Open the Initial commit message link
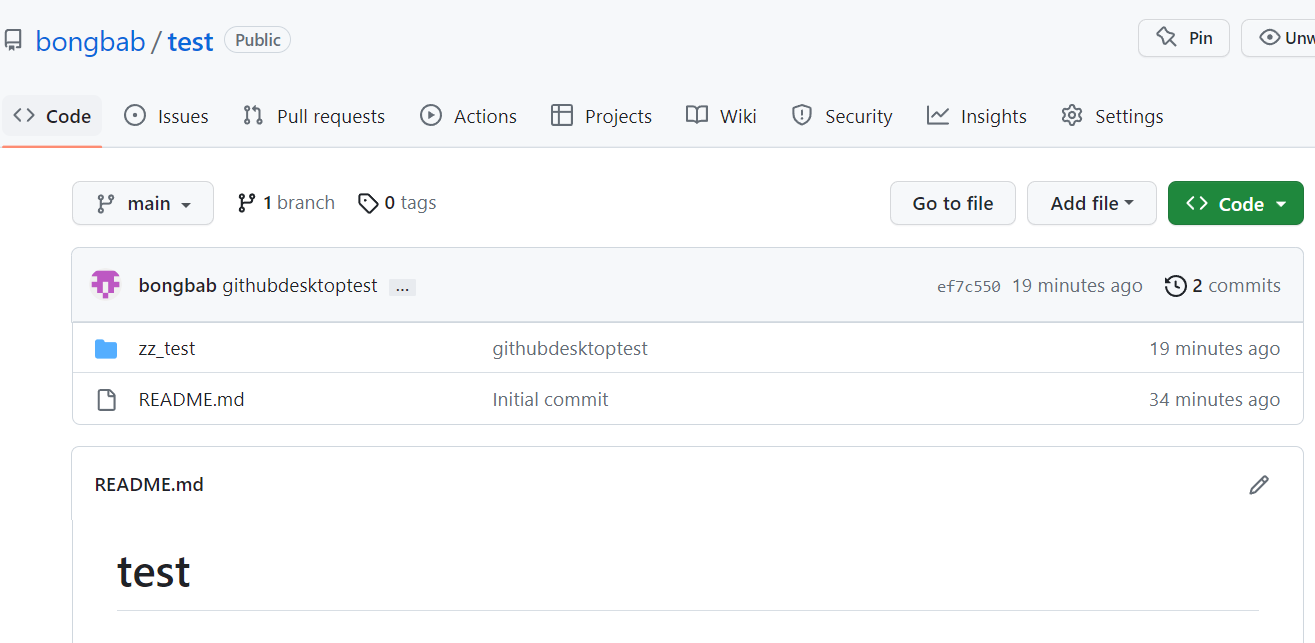Viewport: 1315px width, 643px height. (550, 399)
